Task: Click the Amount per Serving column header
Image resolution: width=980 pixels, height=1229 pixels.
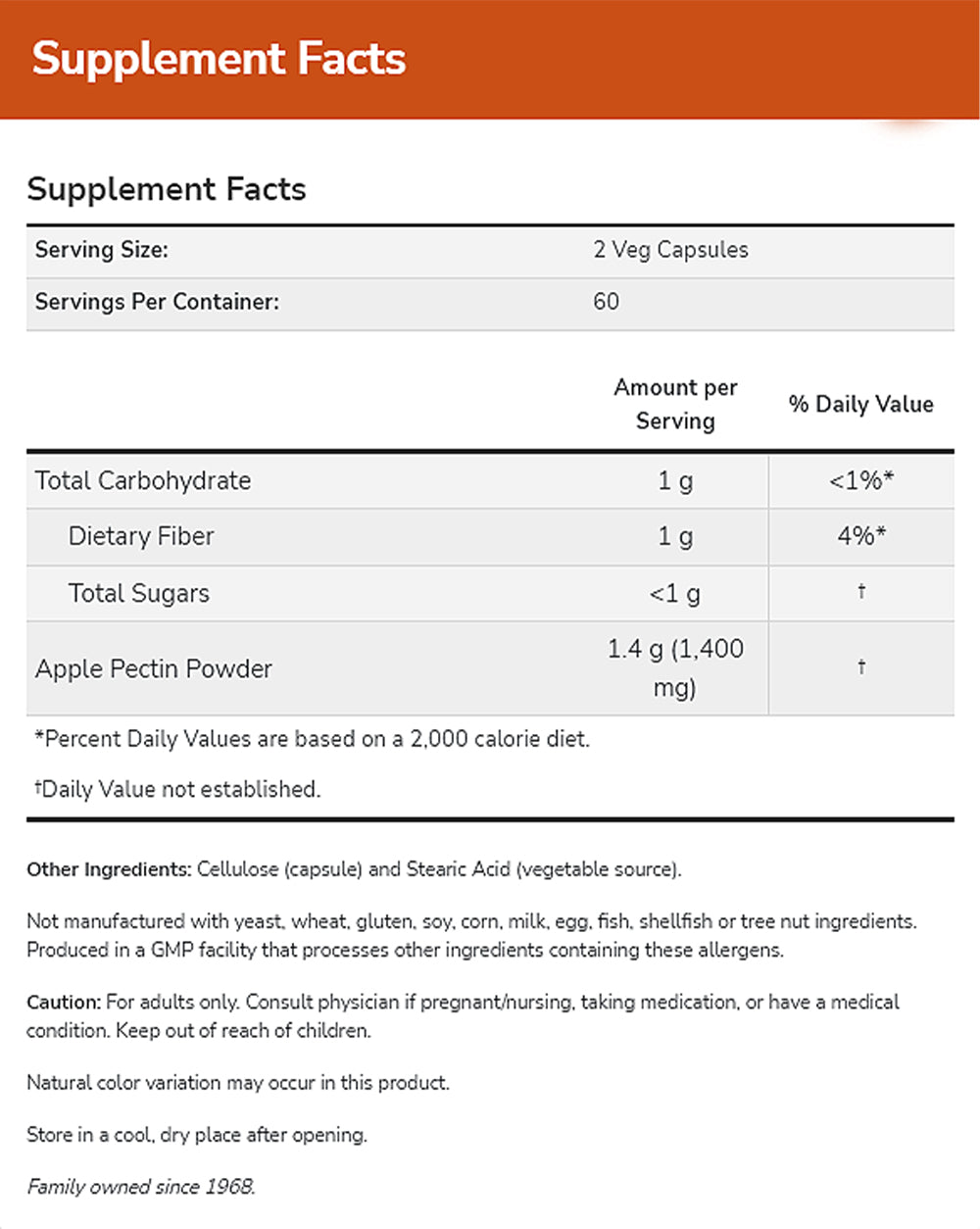Action: coord(675,404)
